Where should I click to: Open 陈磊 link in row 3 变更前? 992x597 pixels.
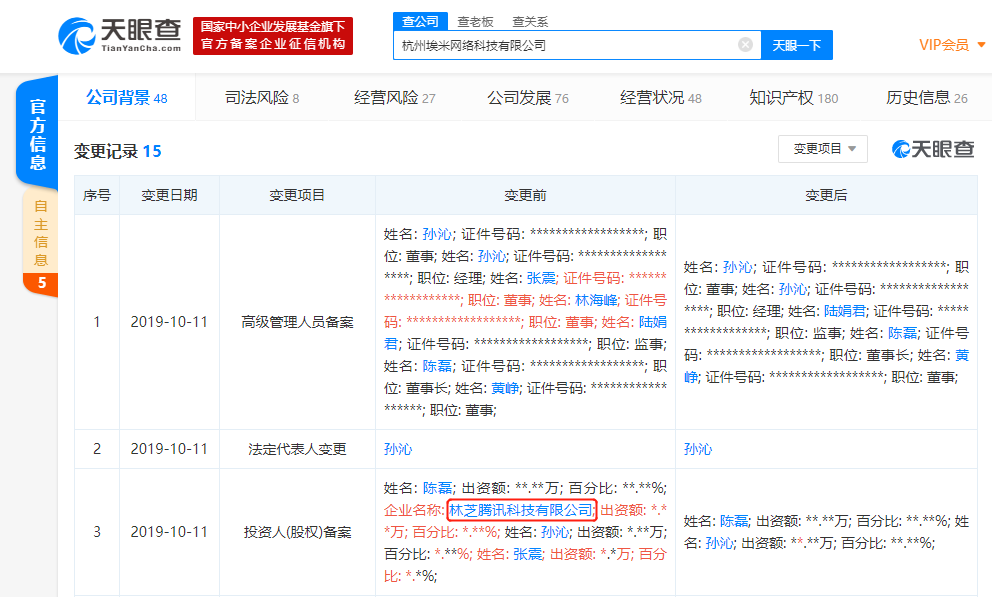coord(437,488)
